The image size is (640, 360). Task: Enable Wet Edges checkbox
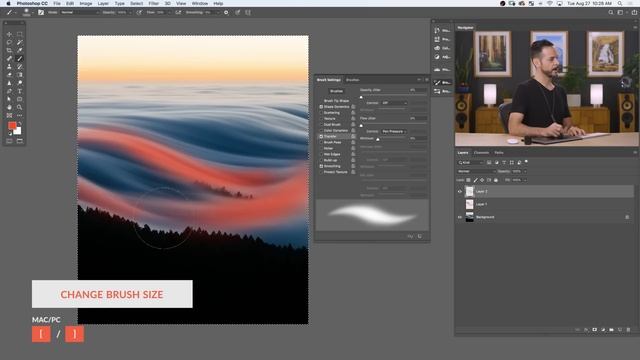point(321,154)
